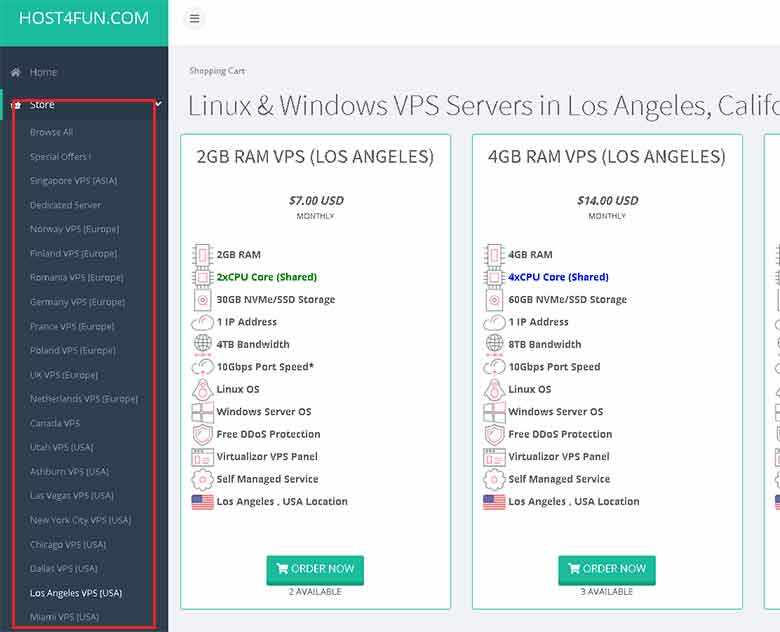Click the Shopping Cart breadcrumb
The image size is (780, 632).
tap(217, 71)
